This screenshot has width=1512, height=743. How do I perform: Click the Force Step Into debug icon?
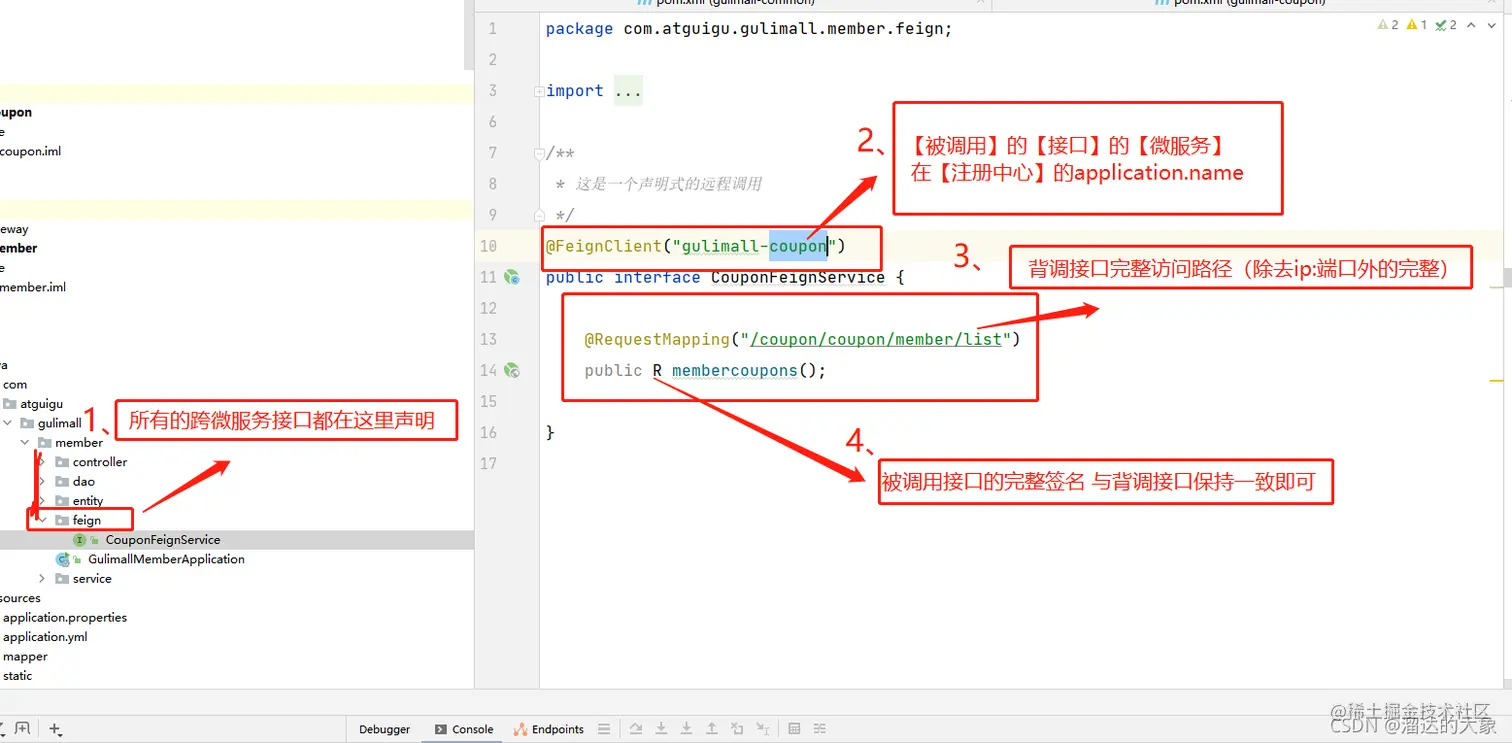[686, 729]
